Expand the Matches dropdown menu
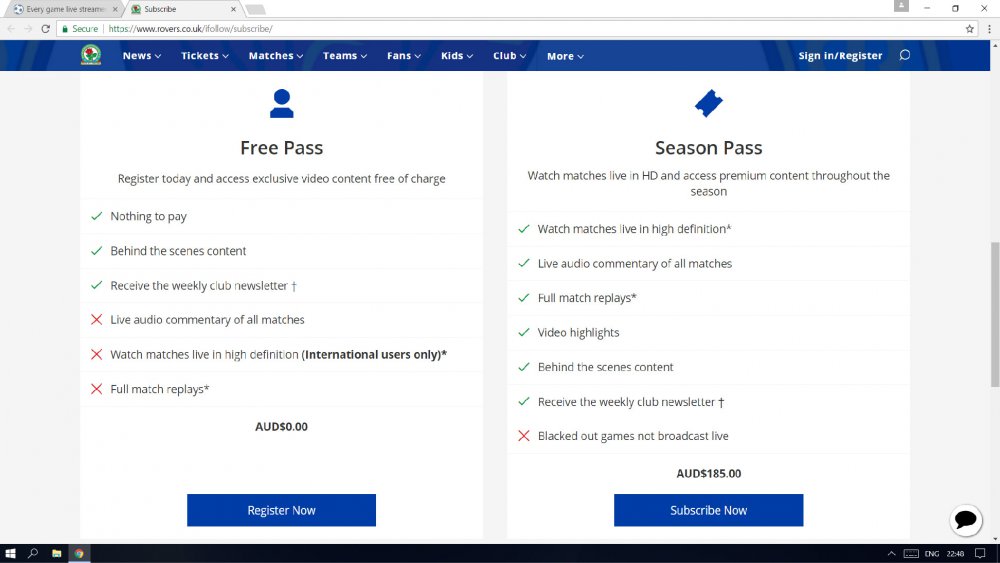The image size is (1000, 563). [276, 56]
